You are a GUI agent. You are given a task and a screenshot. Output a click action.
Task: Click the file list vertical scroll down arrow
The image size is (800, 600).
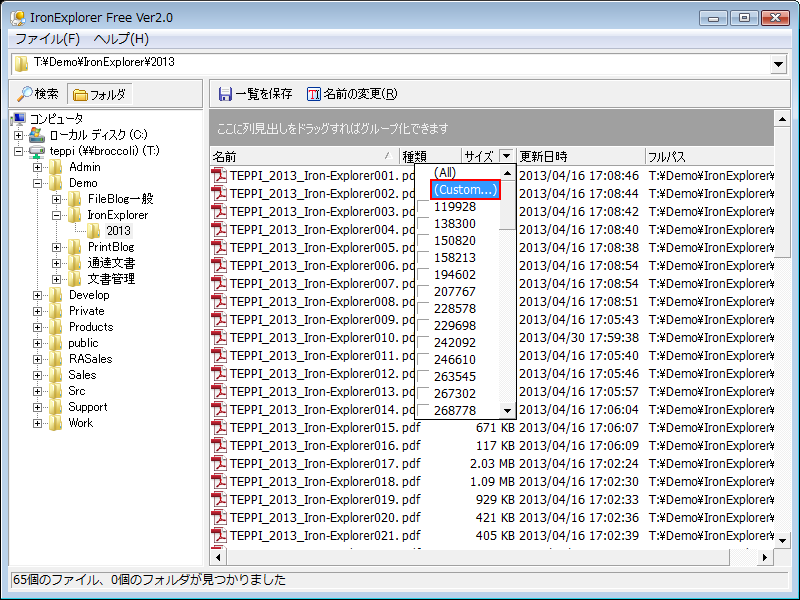tap(782, 539)
